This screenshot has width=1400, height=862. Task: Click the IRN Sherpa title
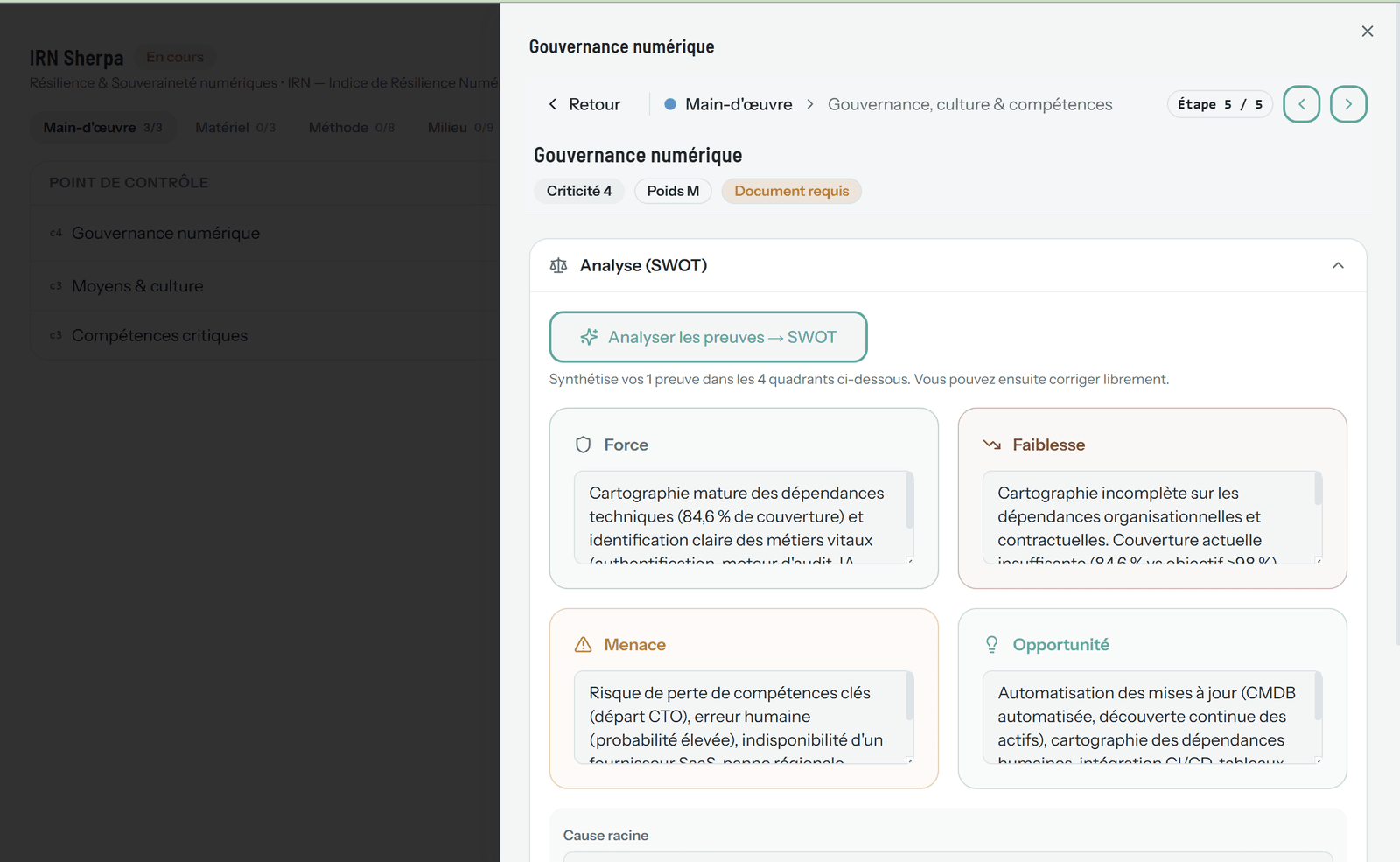pos(76,58)
